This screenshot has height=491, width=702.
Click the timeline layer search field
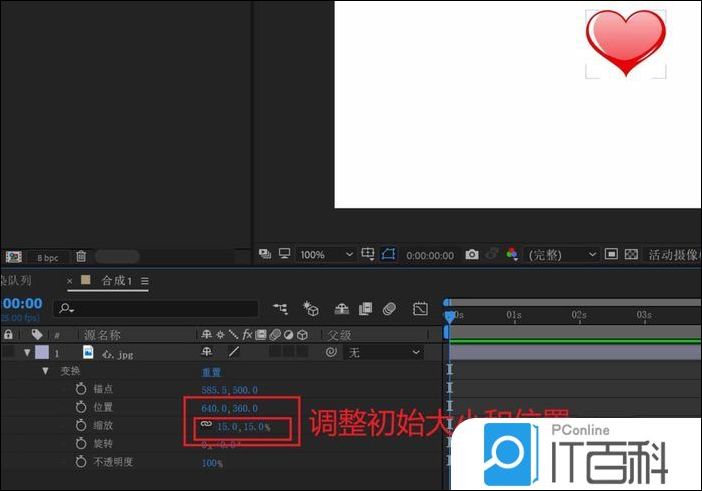pyautogui.click(x=160, y=309)
